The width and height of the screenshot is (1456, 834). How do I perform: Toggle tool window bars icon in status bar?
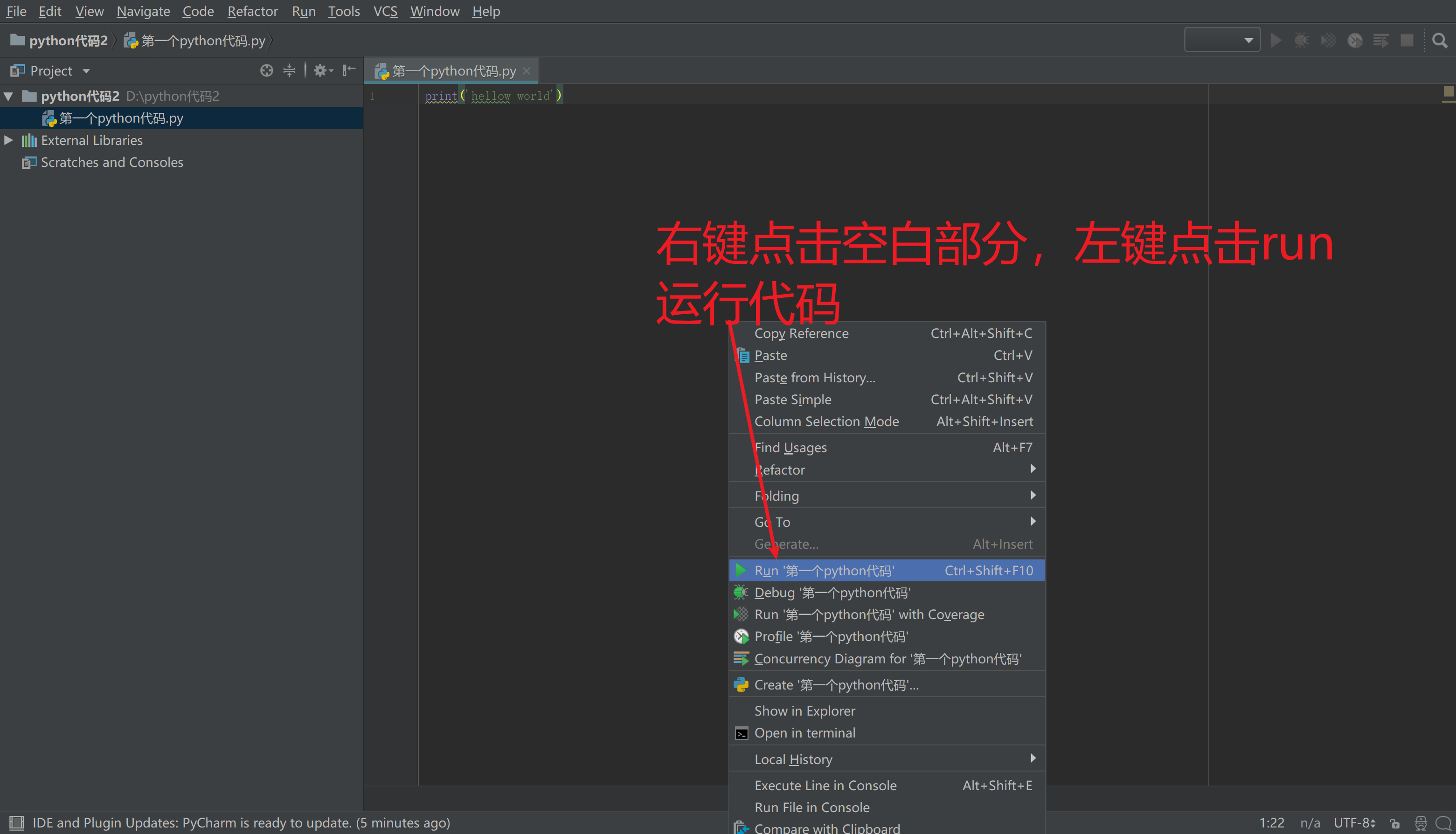[x=17, y=822]
